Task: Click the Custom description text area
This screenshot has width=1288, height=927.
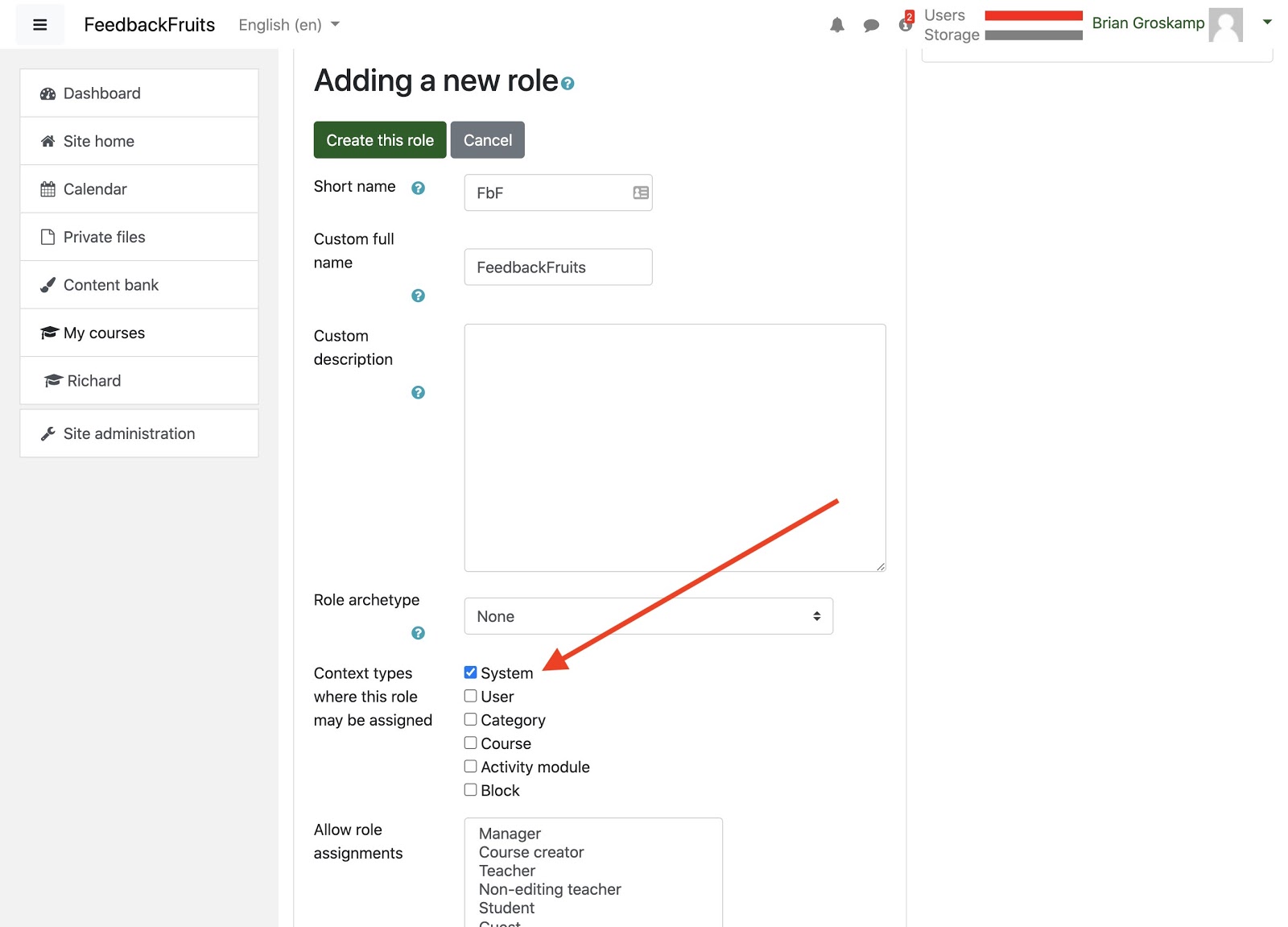Action: pyautogui.click(x=675, y=448)
